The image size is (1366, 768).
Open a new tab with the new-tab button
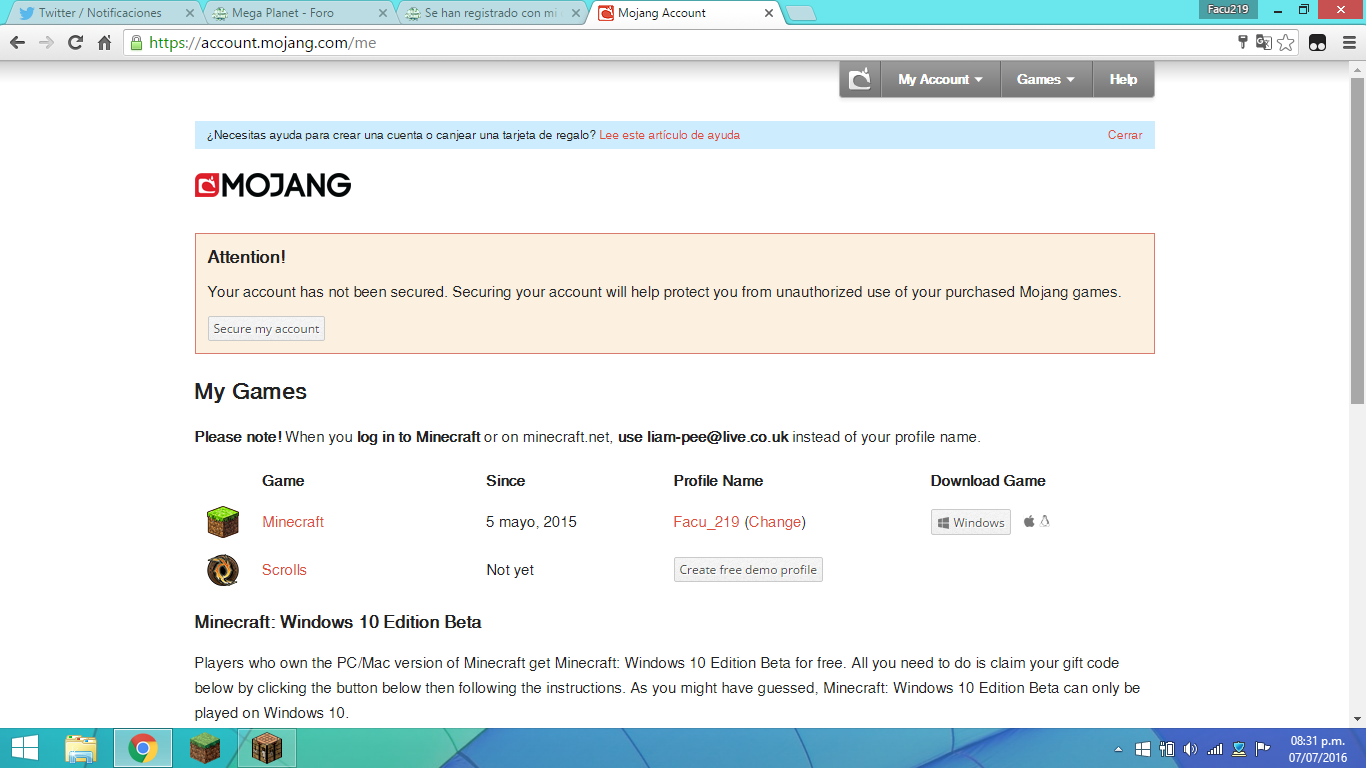point(801,13)
